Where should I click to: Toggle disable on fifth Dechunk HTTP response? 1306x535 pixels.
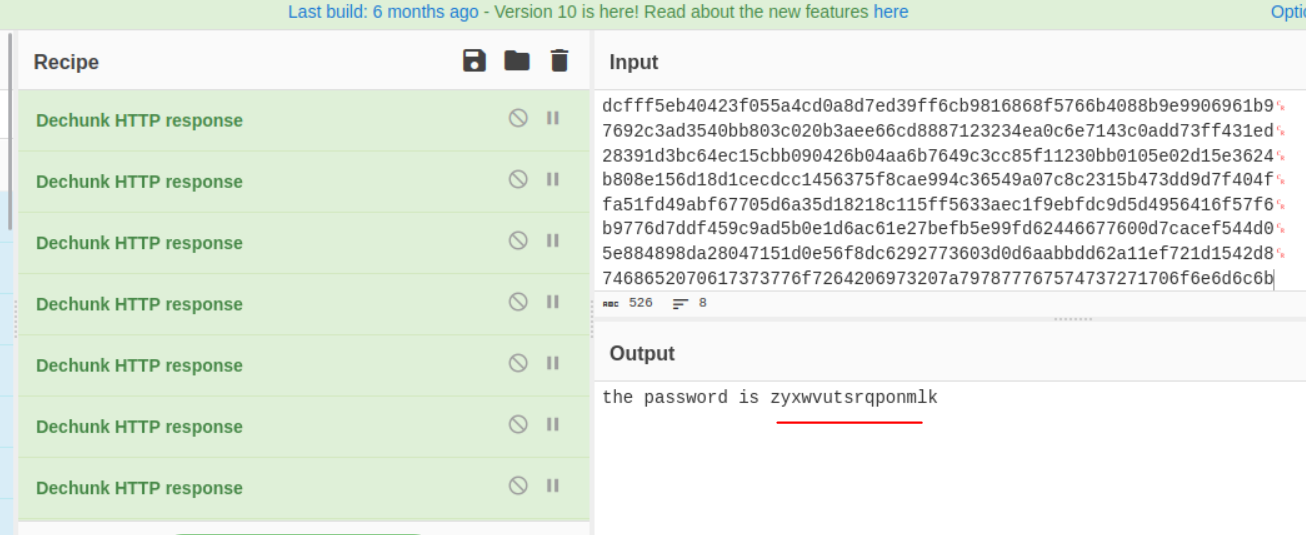click(518, 363)
